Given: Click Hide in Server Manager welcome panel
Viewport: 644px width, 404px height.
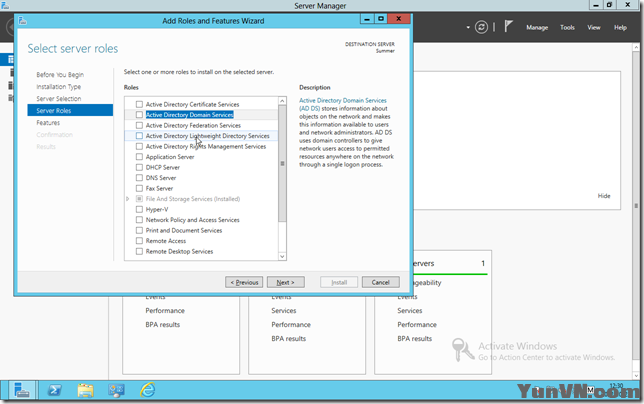Looking at the screenshot, I should pyautogui.click(x=604, y=196).
